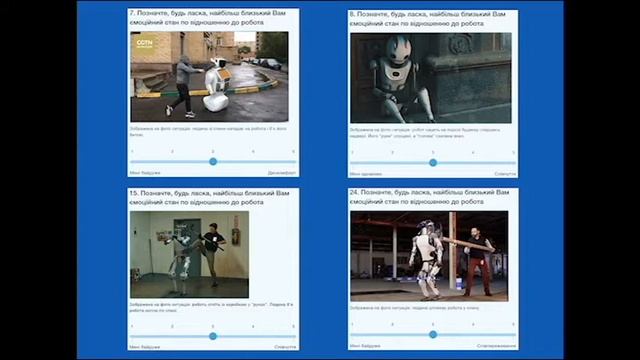Image resolution: width=640 pixels, height=360 pixels.
Task: Click scale value 4 on question 15 slider
Action: (x=253, y=327)
